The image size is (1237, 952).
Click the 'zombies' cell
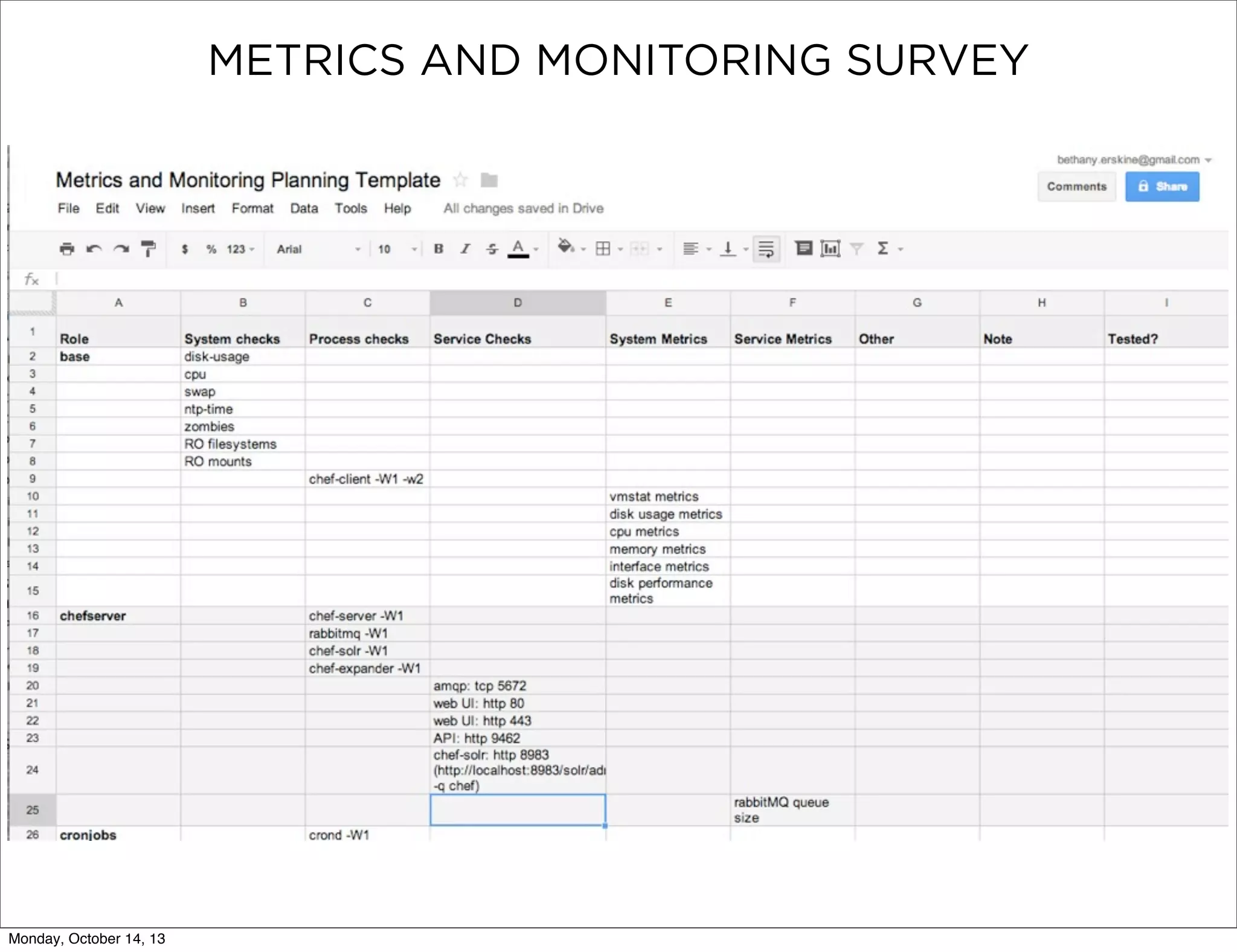(x=243, y=426)
